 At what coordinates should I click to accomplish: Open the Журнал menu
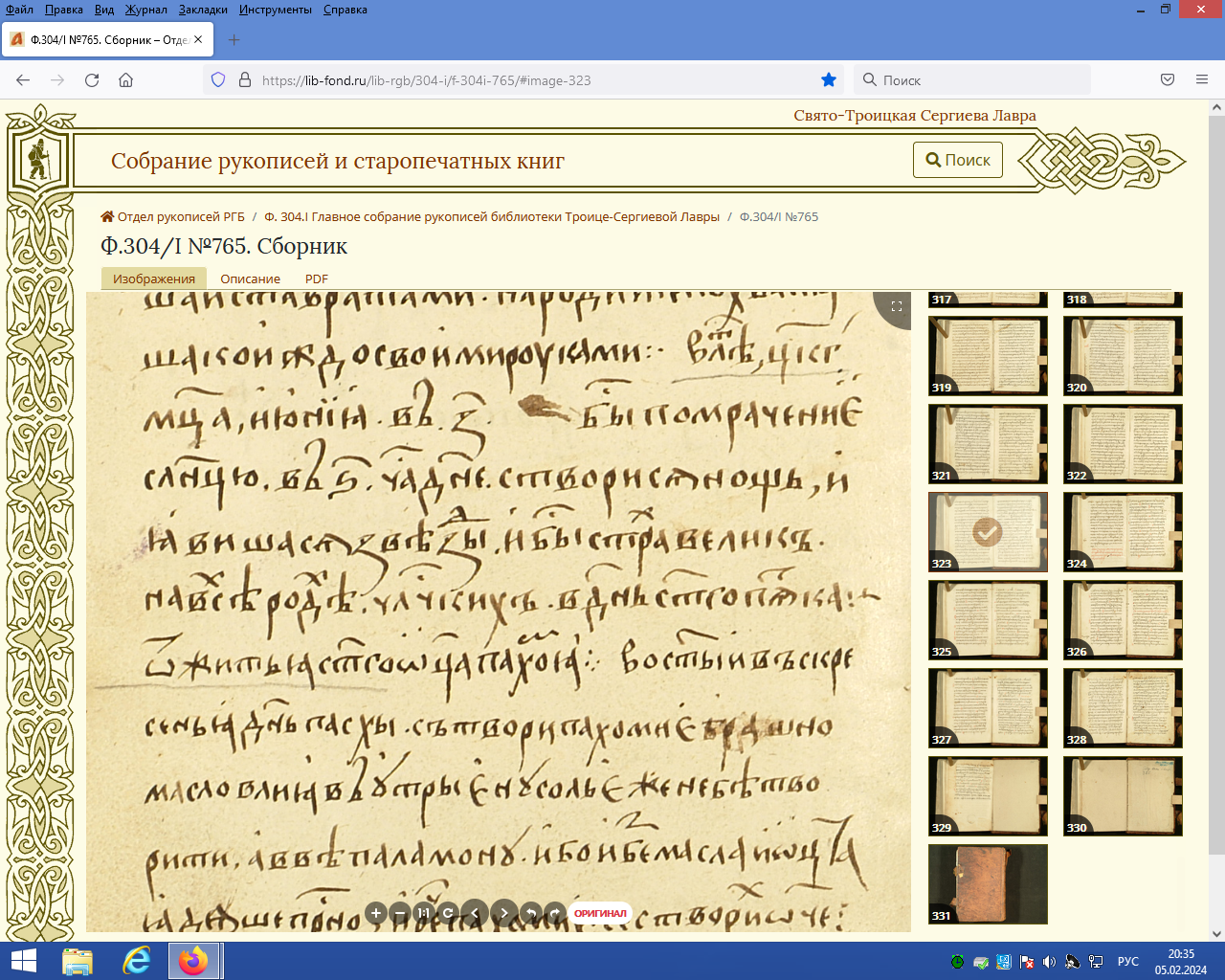point(145,10)
